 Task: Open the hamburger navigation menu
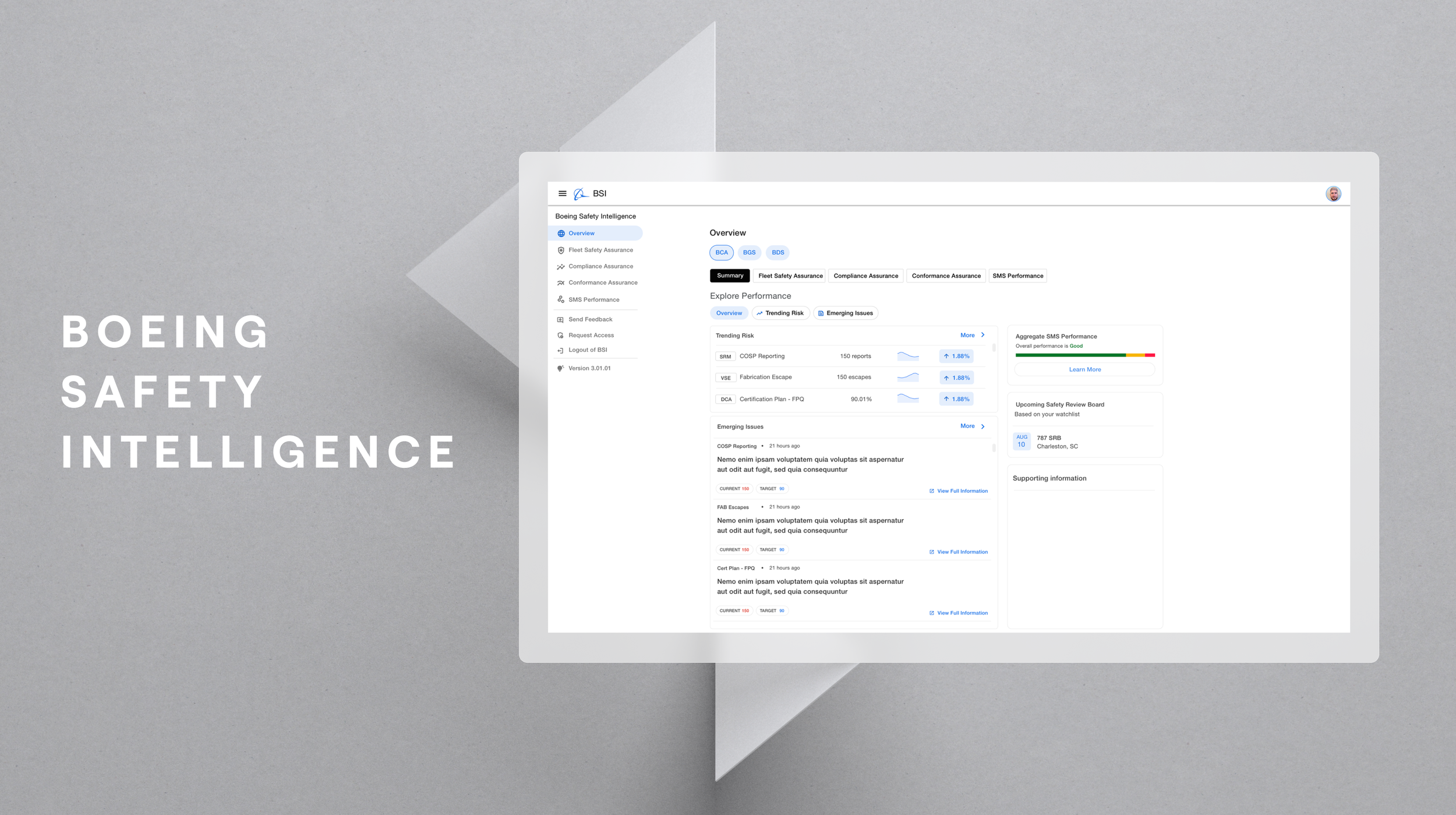562,193
